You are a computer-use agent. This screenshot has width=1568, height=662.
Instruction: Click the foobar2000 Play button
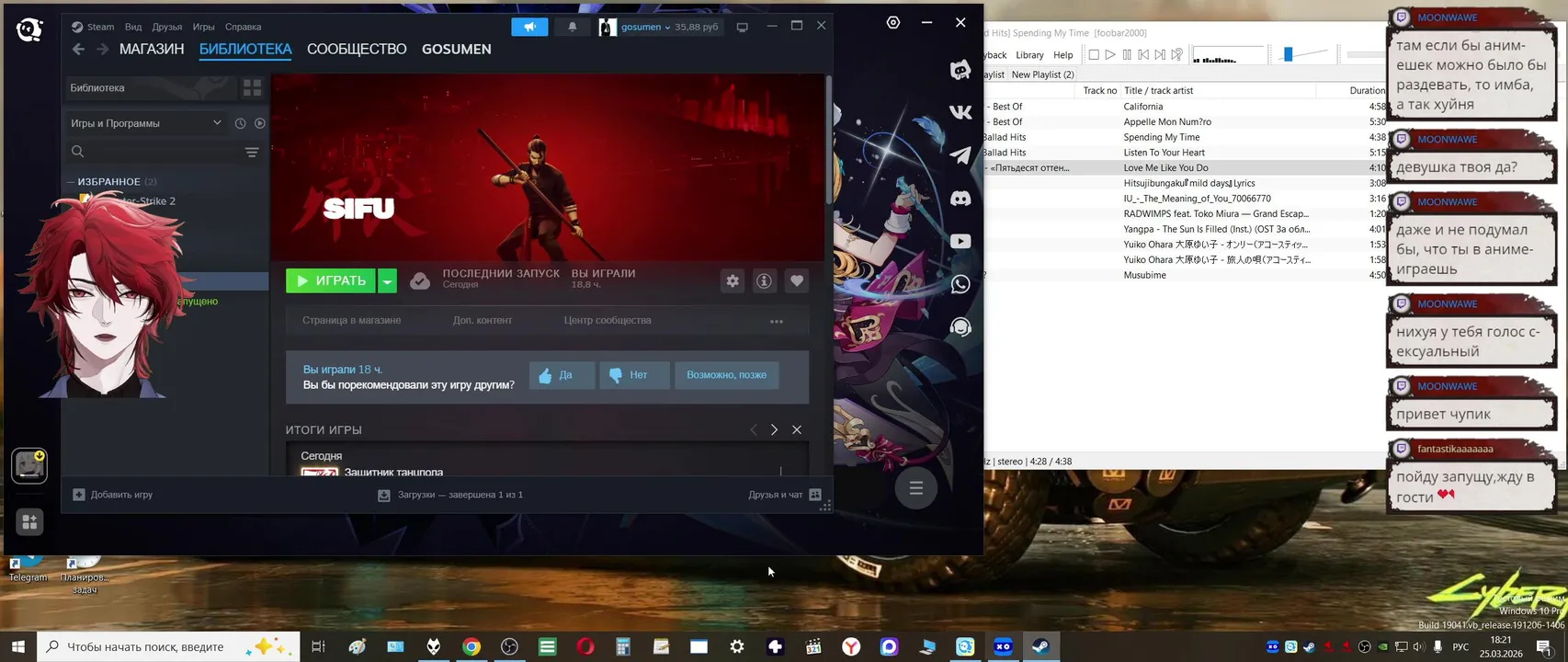pos(1110,55)
